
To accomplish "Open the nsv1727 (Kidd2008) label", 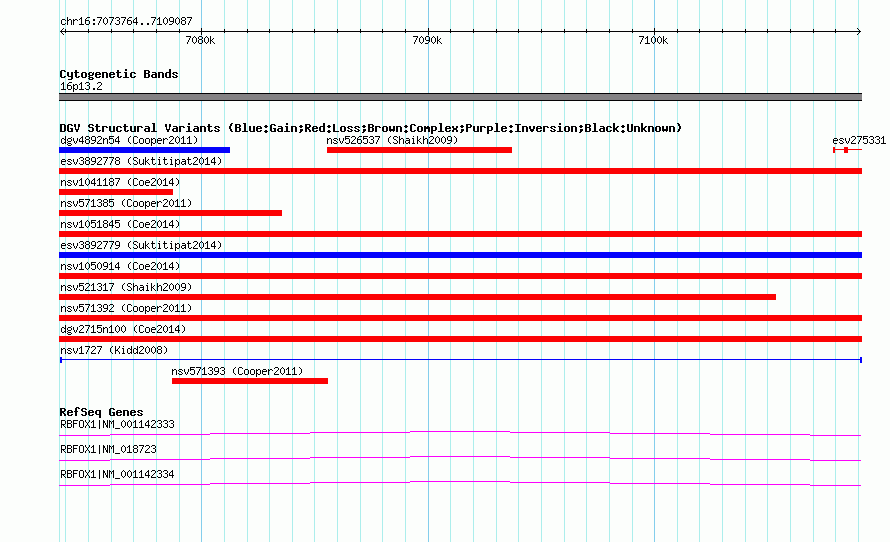I will pyautogui.click(x=114, y=350).
